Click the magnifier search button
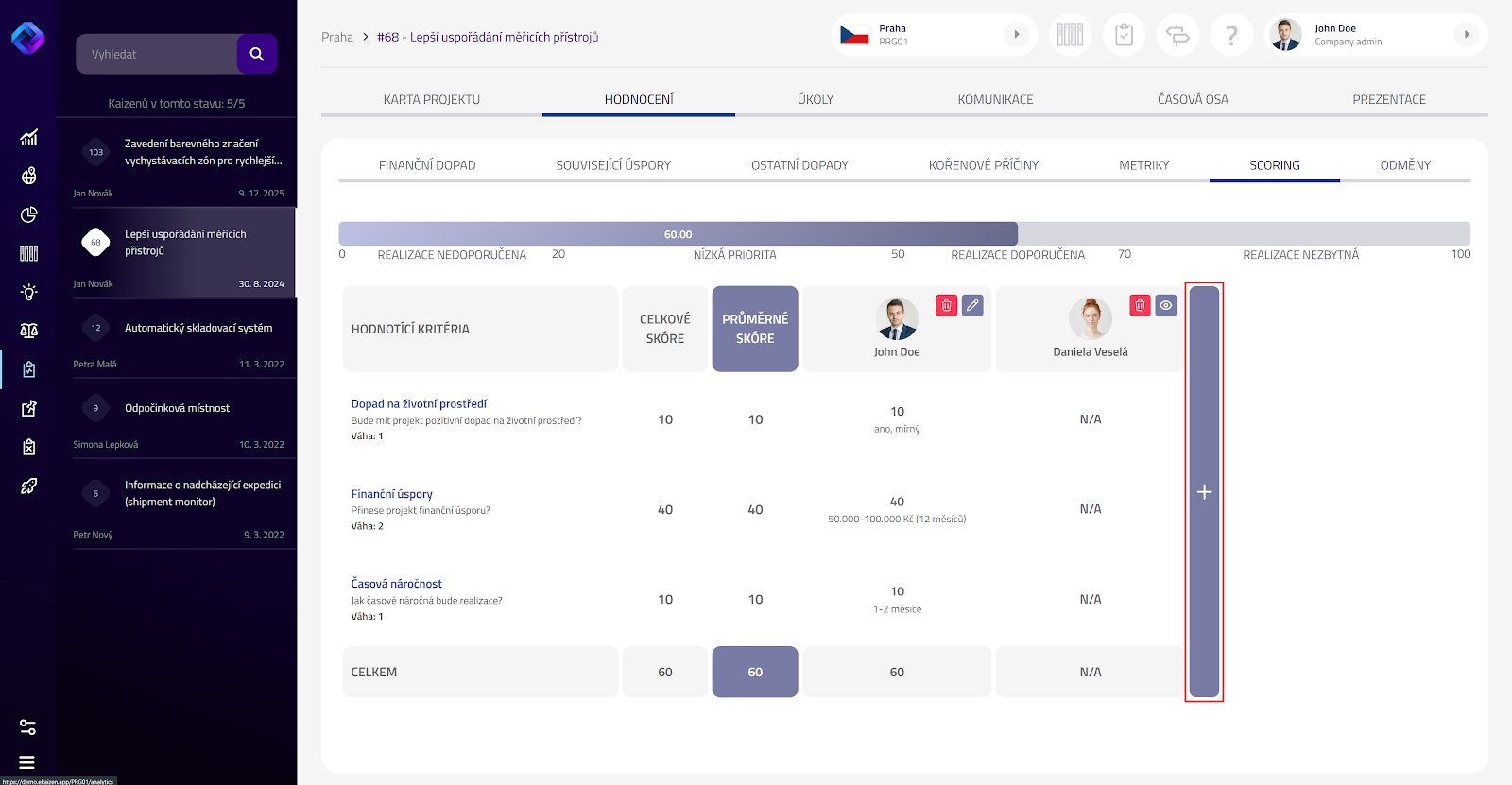This screenshot has height=785, width=1512. 256,54
